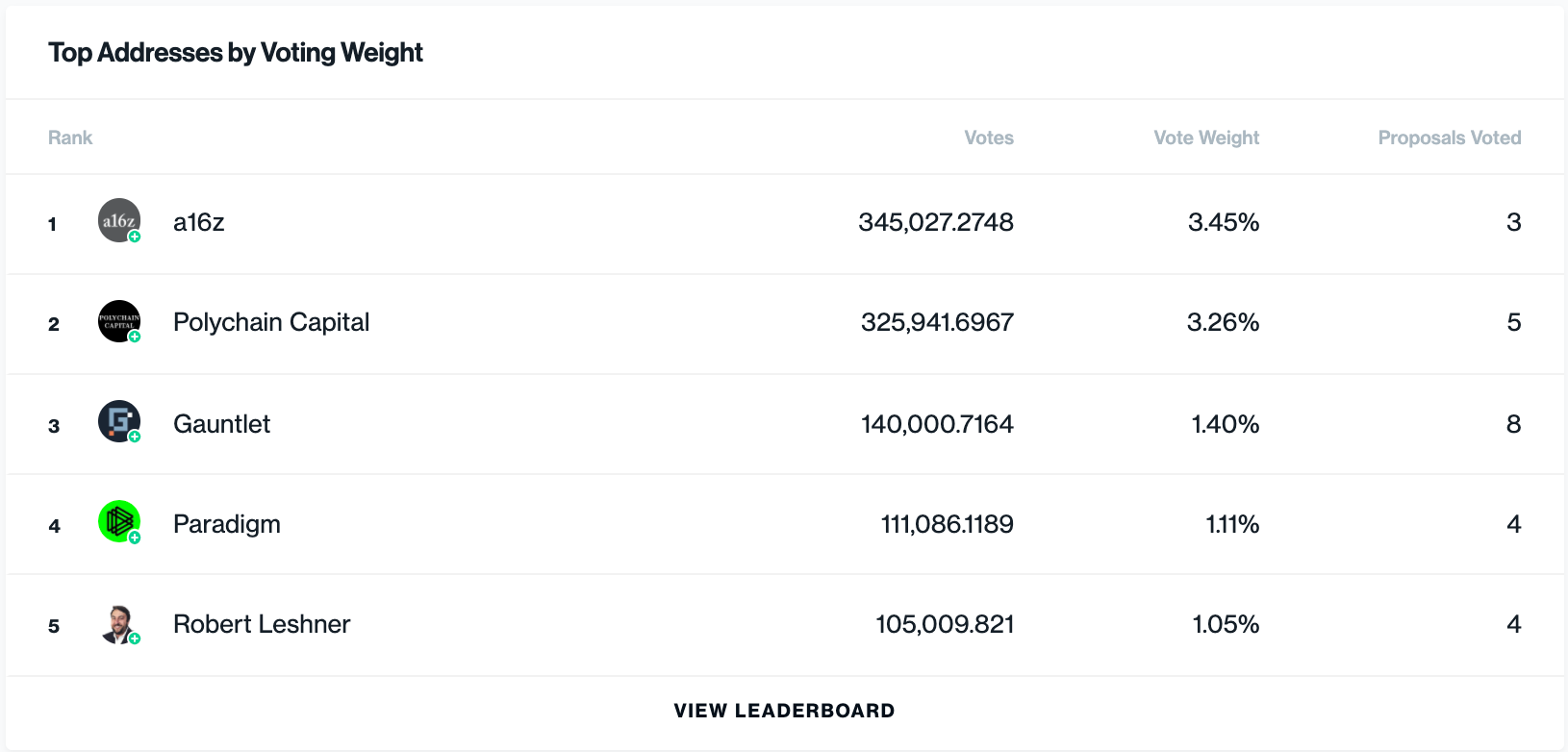The height and width of the screenshot is (752, 1568).
Task: Click the Gauntlet logo icon
Action: point(119,421)
